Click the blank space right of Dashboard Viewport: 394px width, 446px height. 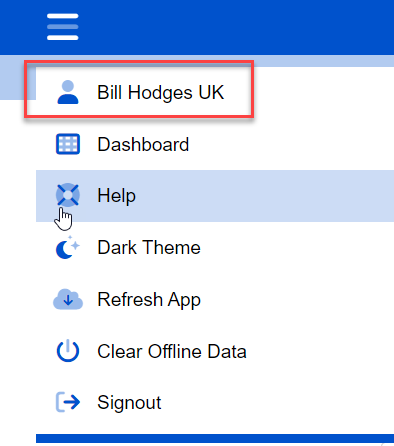click(x=290, y=144)
